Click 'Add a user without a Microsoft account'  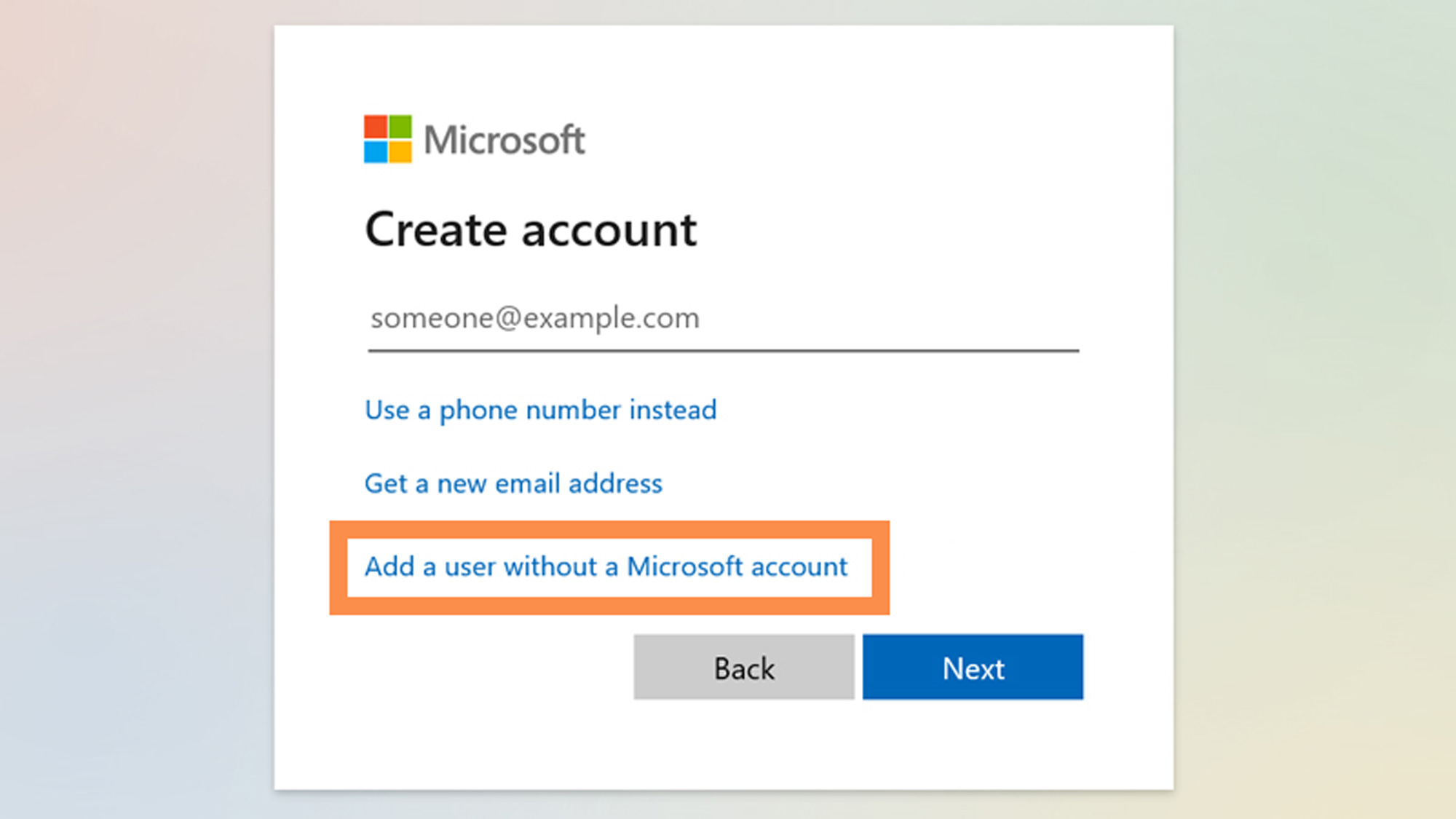(x=606, y=565)
